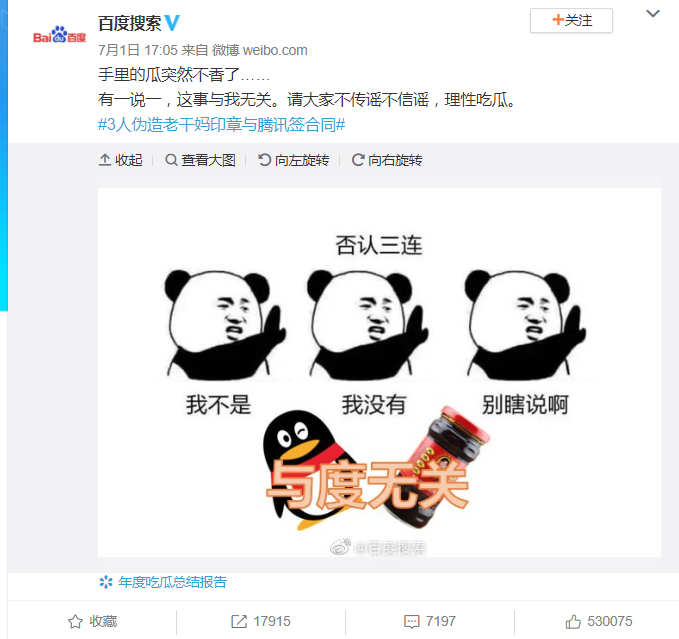Click the magnifier 查看大图 icon
This screenshot has height=639, width=679.
[171, 160]
